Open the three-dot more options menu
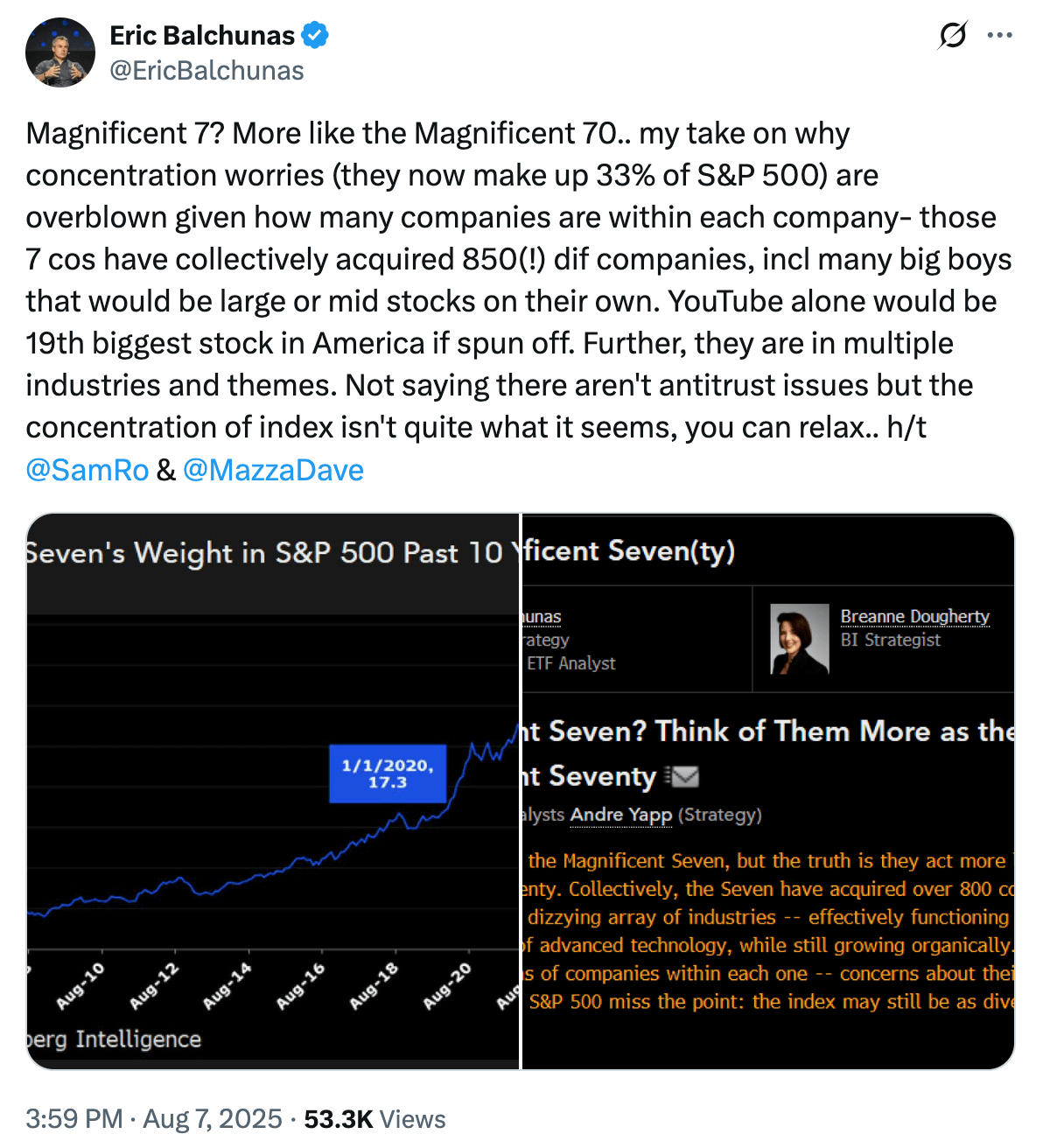 click(x=999, y=36)
